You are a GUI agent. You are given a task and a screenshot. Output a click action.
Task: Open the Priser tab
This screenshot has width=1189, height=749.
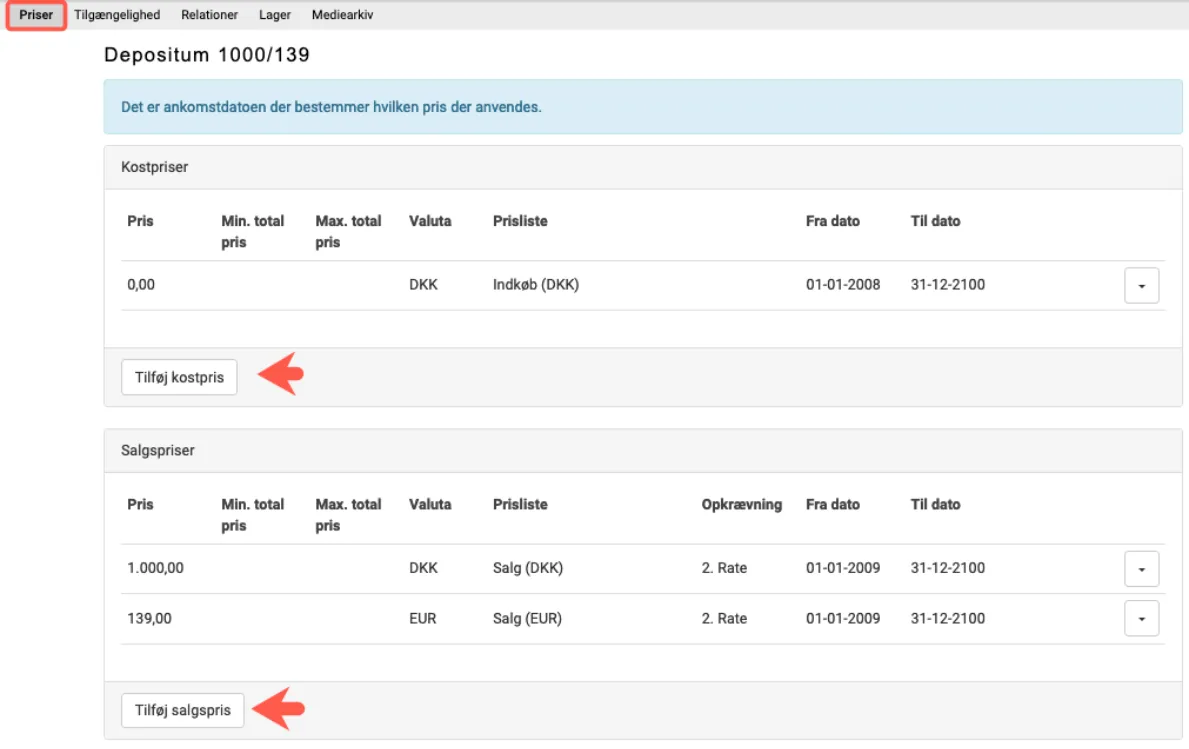pyautogui.click(x=36, y=15)
